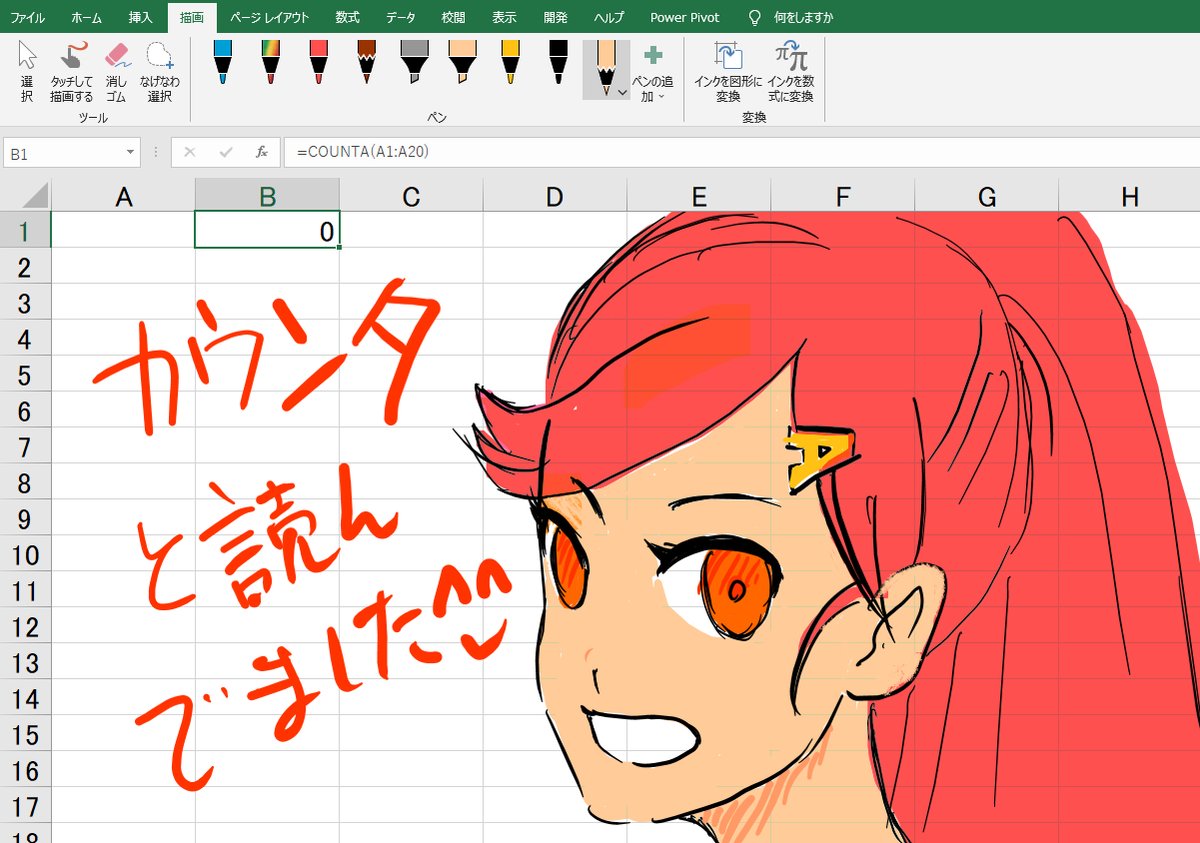Image resolution: width=1200 pixels, height=843 pixels.
Task: Select row 1 header
Action: tap(25, 230)
